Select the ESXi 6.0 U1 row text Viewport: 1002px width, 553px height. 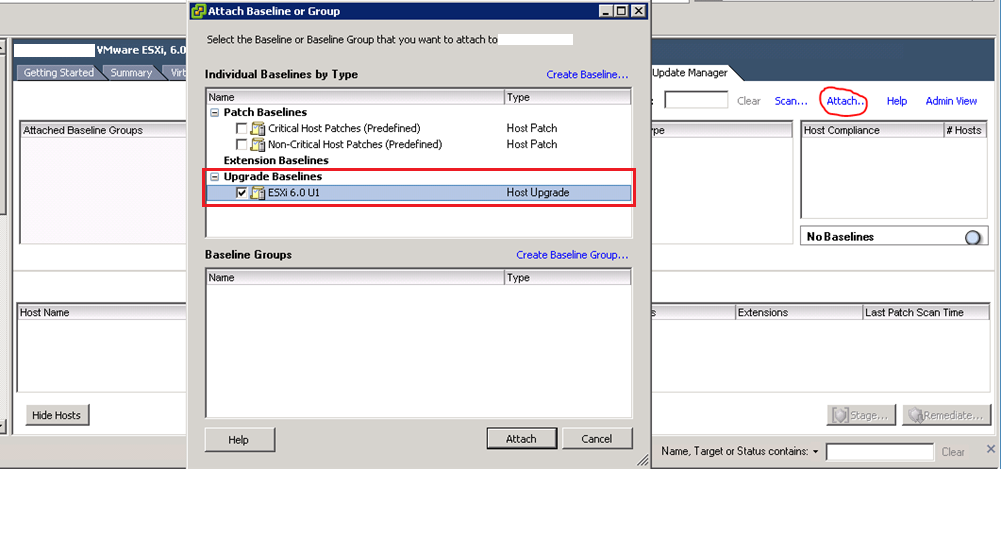tap(293, 192)
